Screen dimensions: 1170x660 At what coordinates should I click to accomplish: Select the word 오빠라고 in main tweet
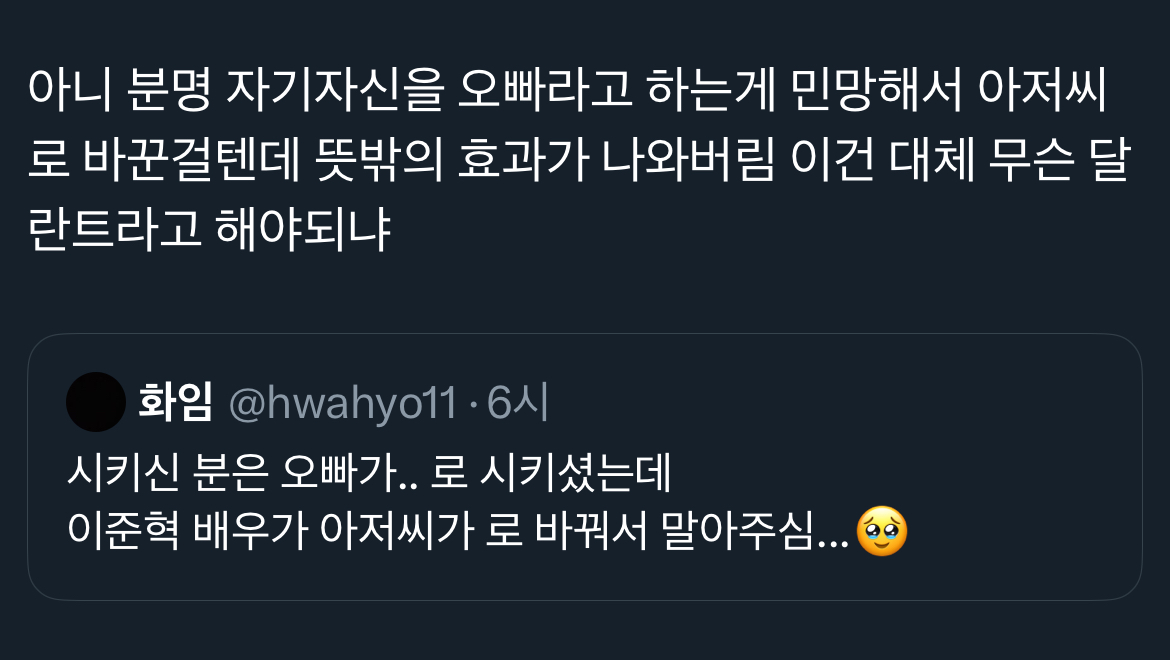click(545, 89)
